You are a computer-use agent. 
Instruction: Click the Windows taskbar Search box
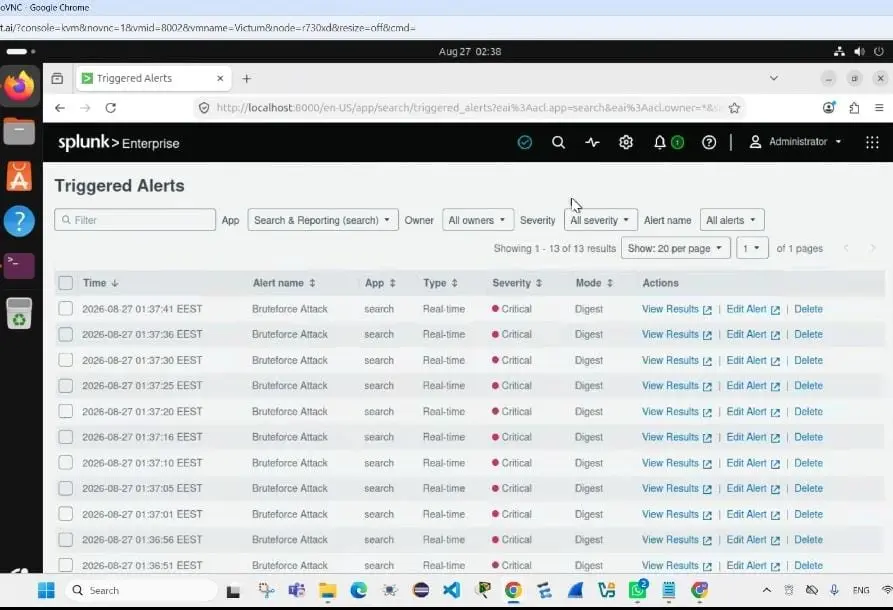(142, 591)
